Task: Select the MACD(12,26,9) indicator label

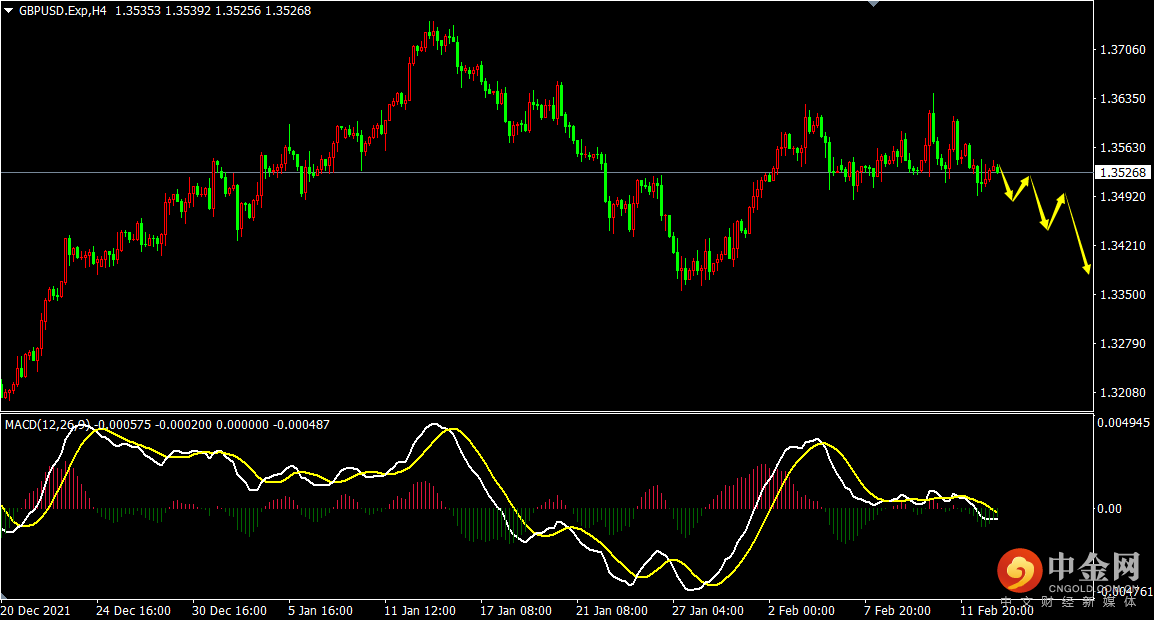Action: [x=44, y=425]
